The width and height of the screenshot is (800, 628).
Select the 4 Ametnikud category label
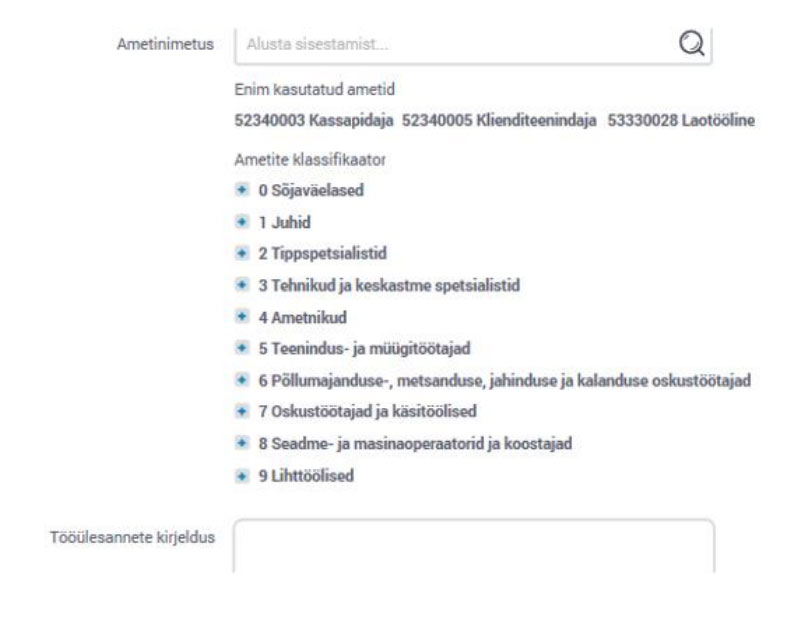[303, 317]
